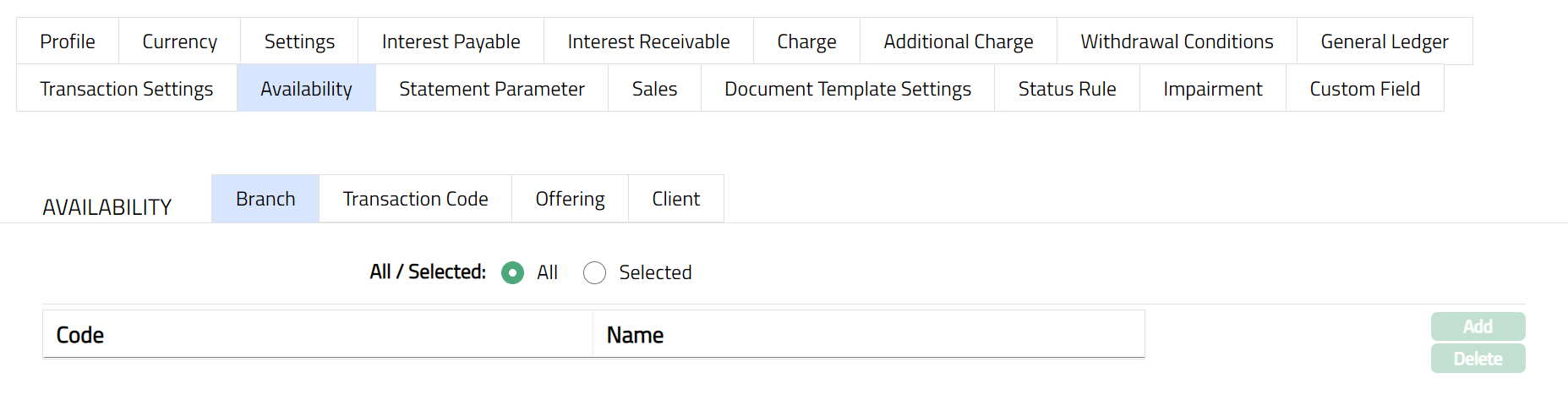Screen dimensions: 1568x395
Task: Go to Interest Payable tab
Action: pos(451,41)
